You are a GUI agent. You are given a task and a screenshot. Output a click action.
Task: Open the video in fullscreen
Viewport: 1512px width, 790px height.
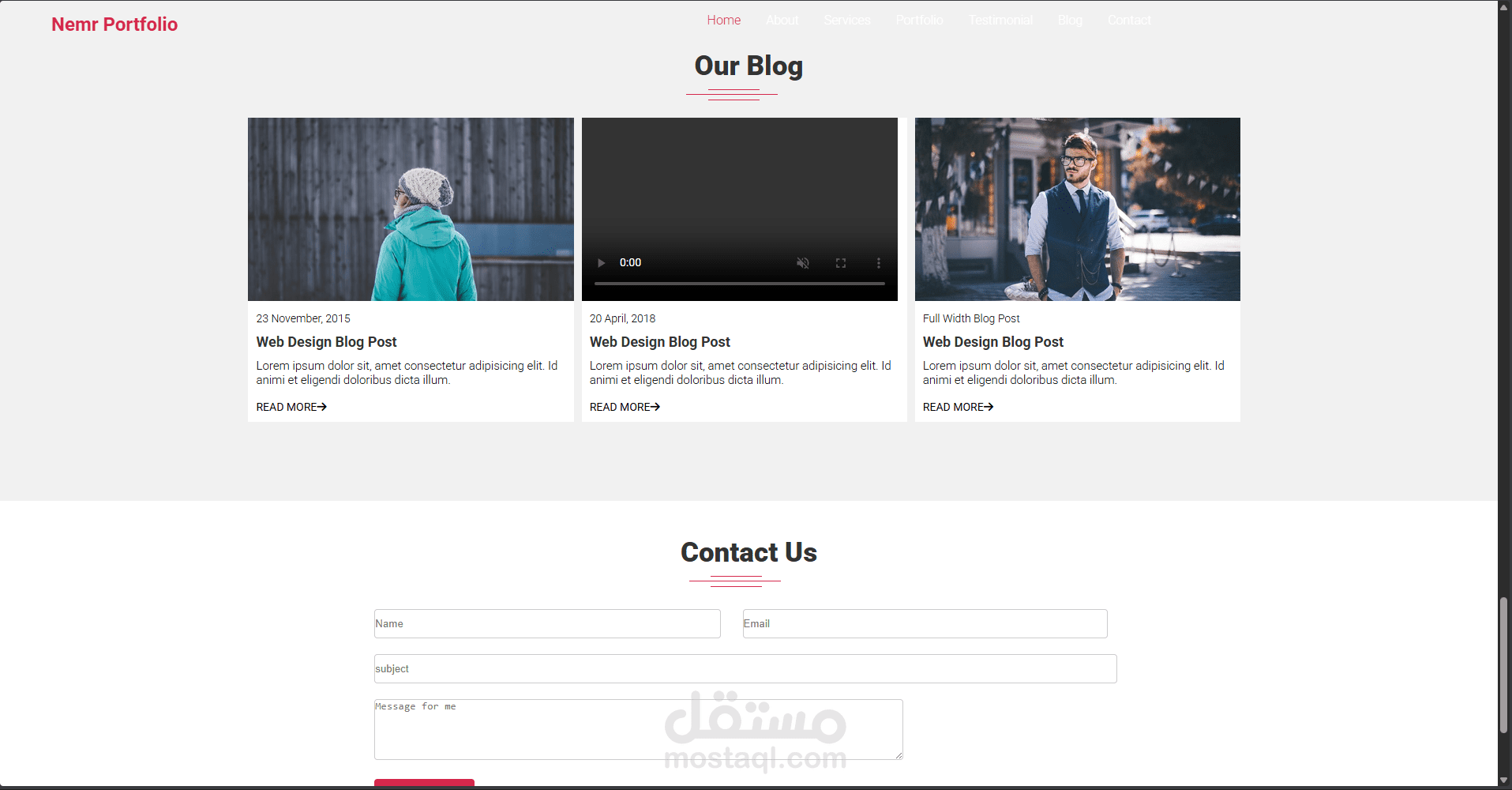[841, 263]
